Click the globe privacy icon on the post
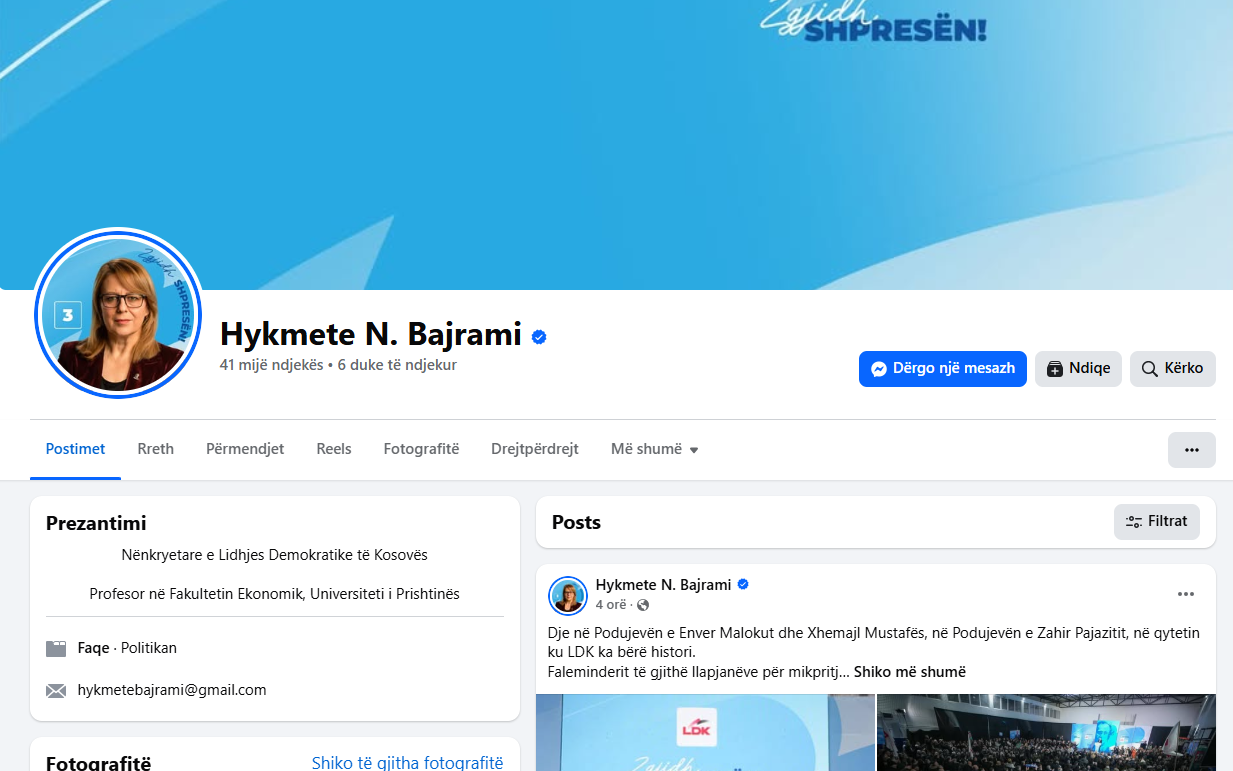The height and width of the screenshot is (771, 1233). (x=643, y=605)
